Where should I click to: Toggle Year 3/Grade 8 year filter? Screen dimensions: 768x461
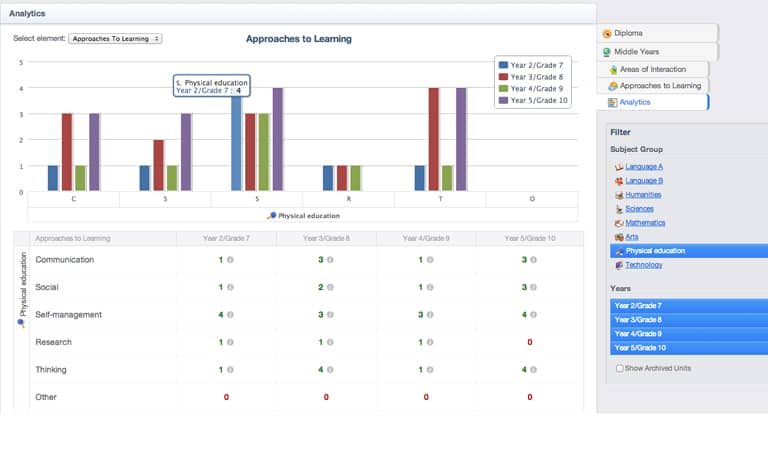(689, 320)
